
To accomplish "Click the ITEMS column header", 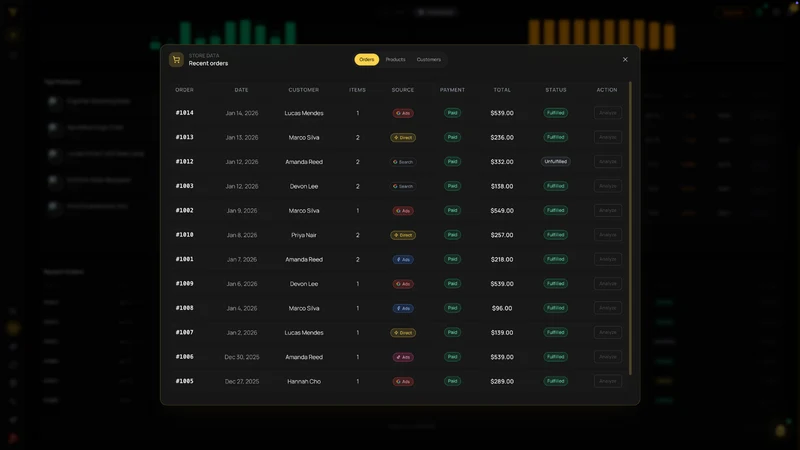I will coord(357,90).
